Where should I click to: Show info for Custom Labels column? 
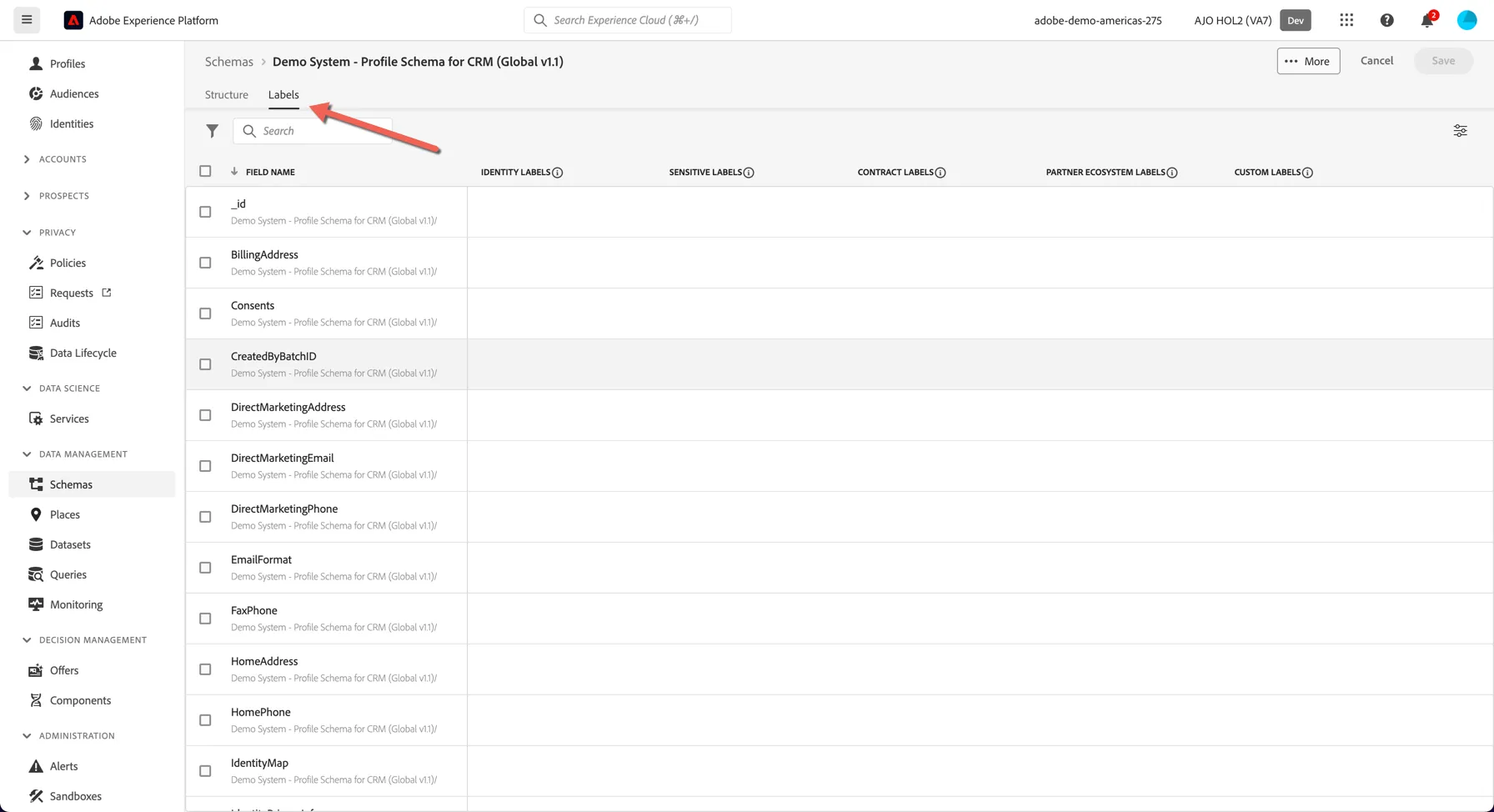point(1307,173)
